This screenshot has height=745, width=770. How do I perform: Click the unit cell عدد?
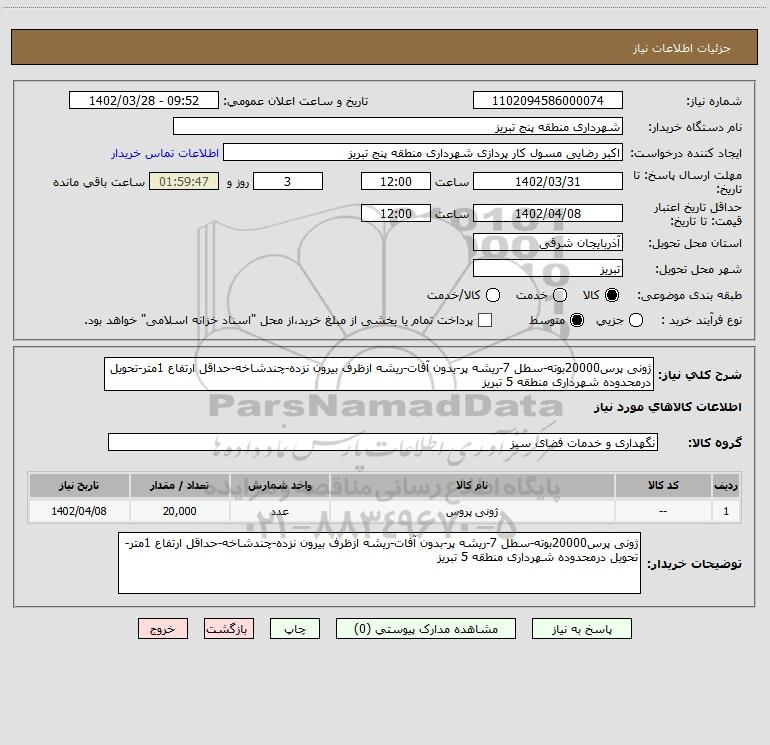pos(280,512)
